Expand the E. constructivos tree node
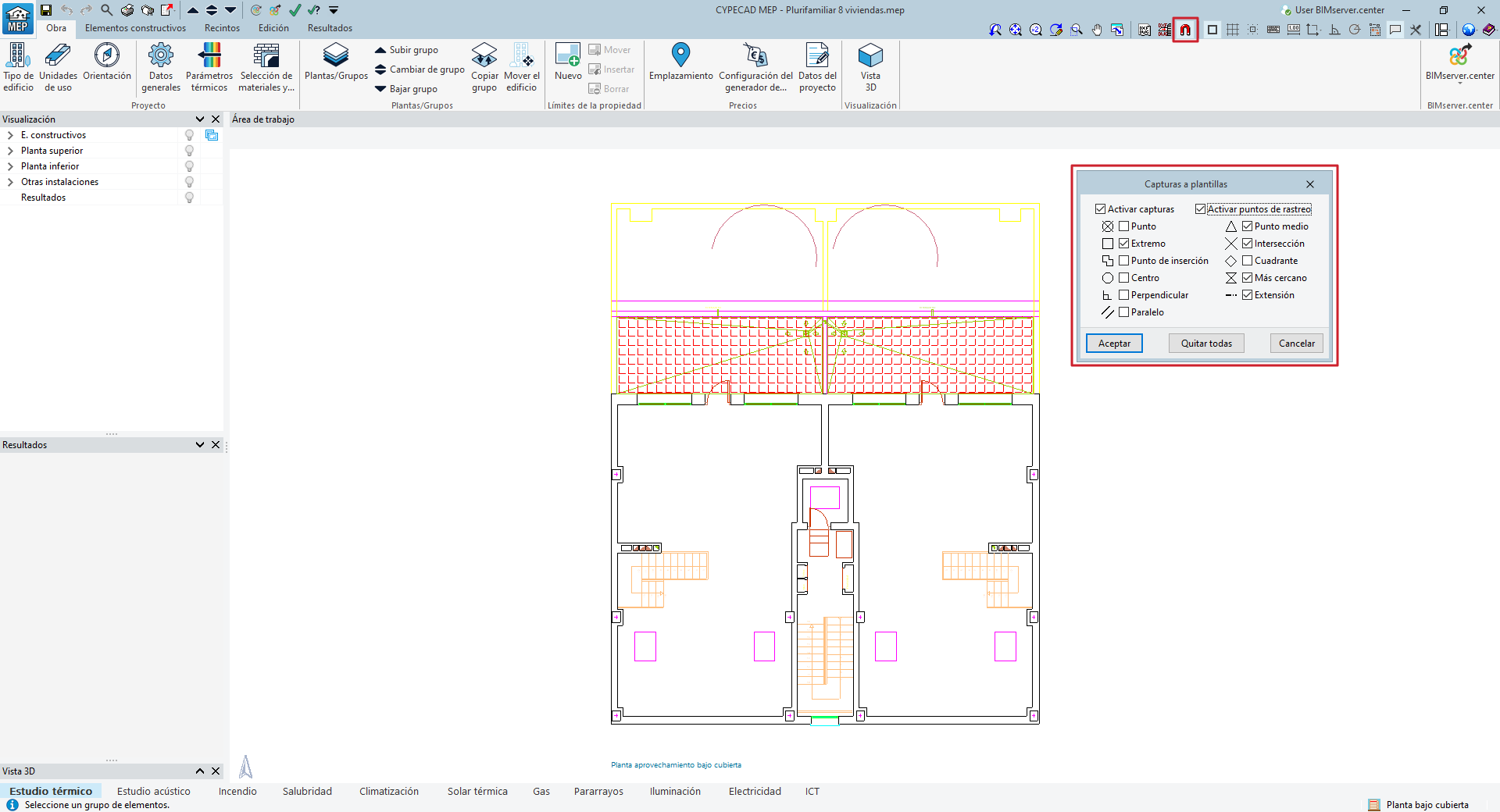The height and width of the screenshot is (812, 1500). pos(10,135)
